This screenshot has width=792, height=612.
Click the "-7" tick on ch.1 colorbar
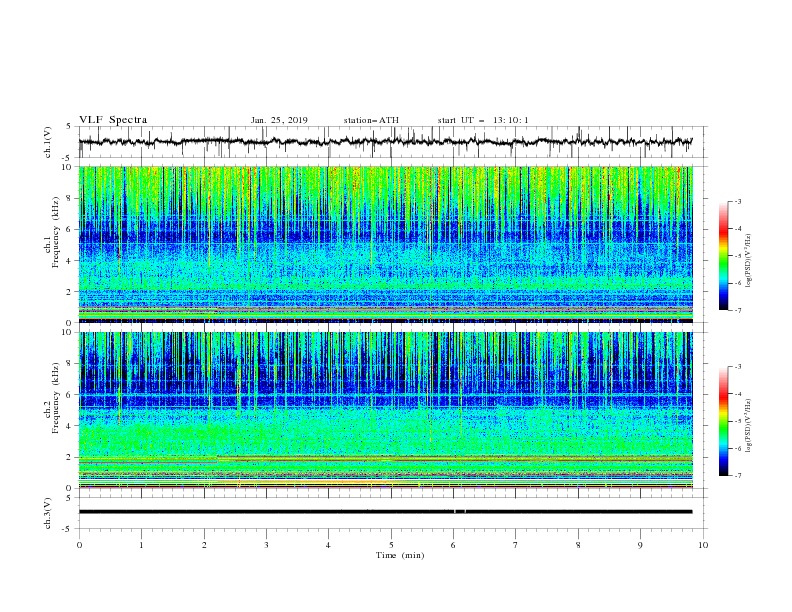click(x=737, y=310)
